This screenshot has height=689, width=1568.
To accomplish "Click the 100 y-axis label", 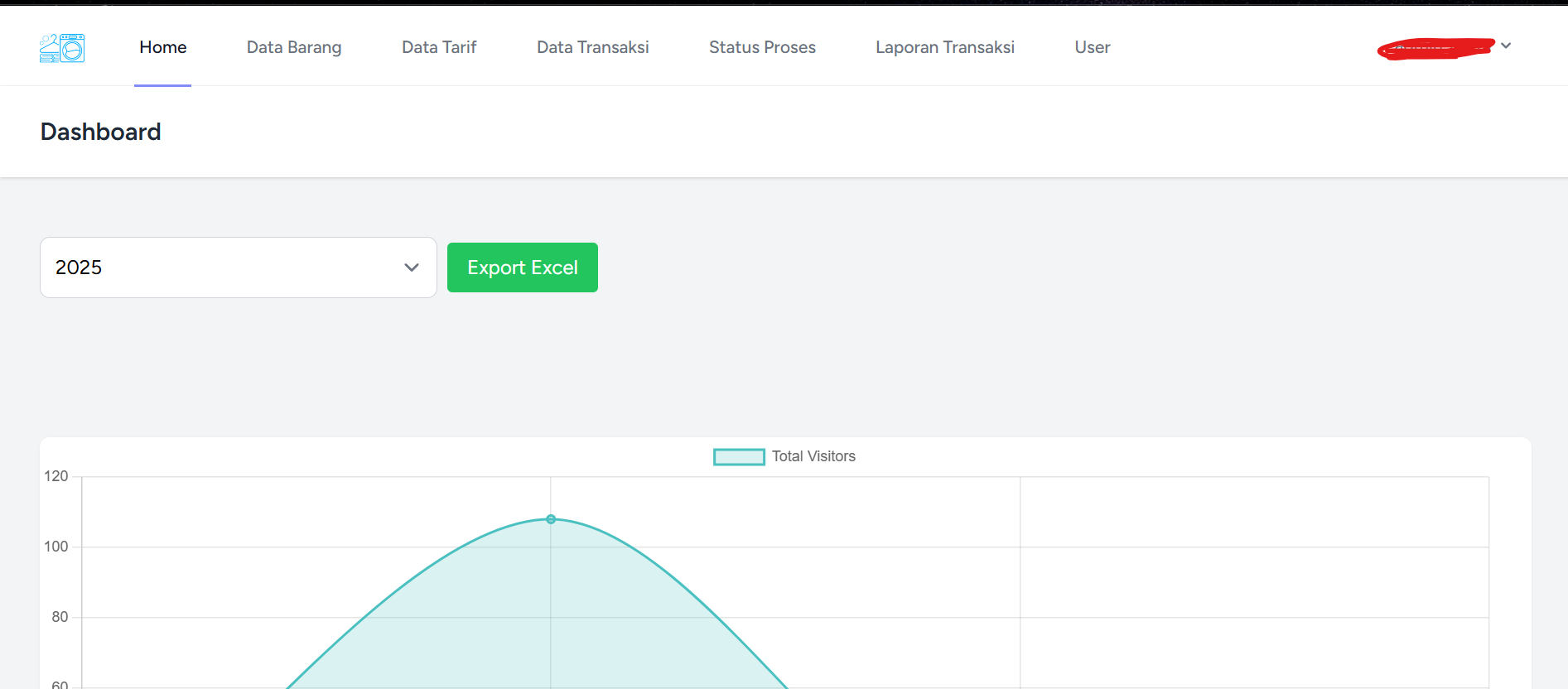I will pos(56,547).
